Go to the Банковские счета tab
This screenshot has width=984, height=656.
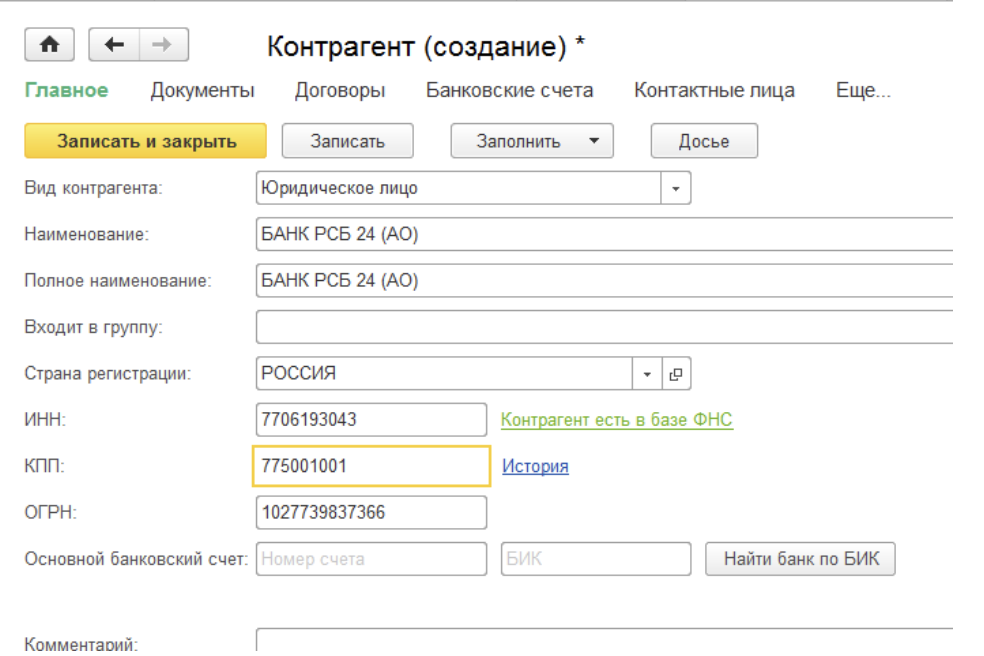509,91
